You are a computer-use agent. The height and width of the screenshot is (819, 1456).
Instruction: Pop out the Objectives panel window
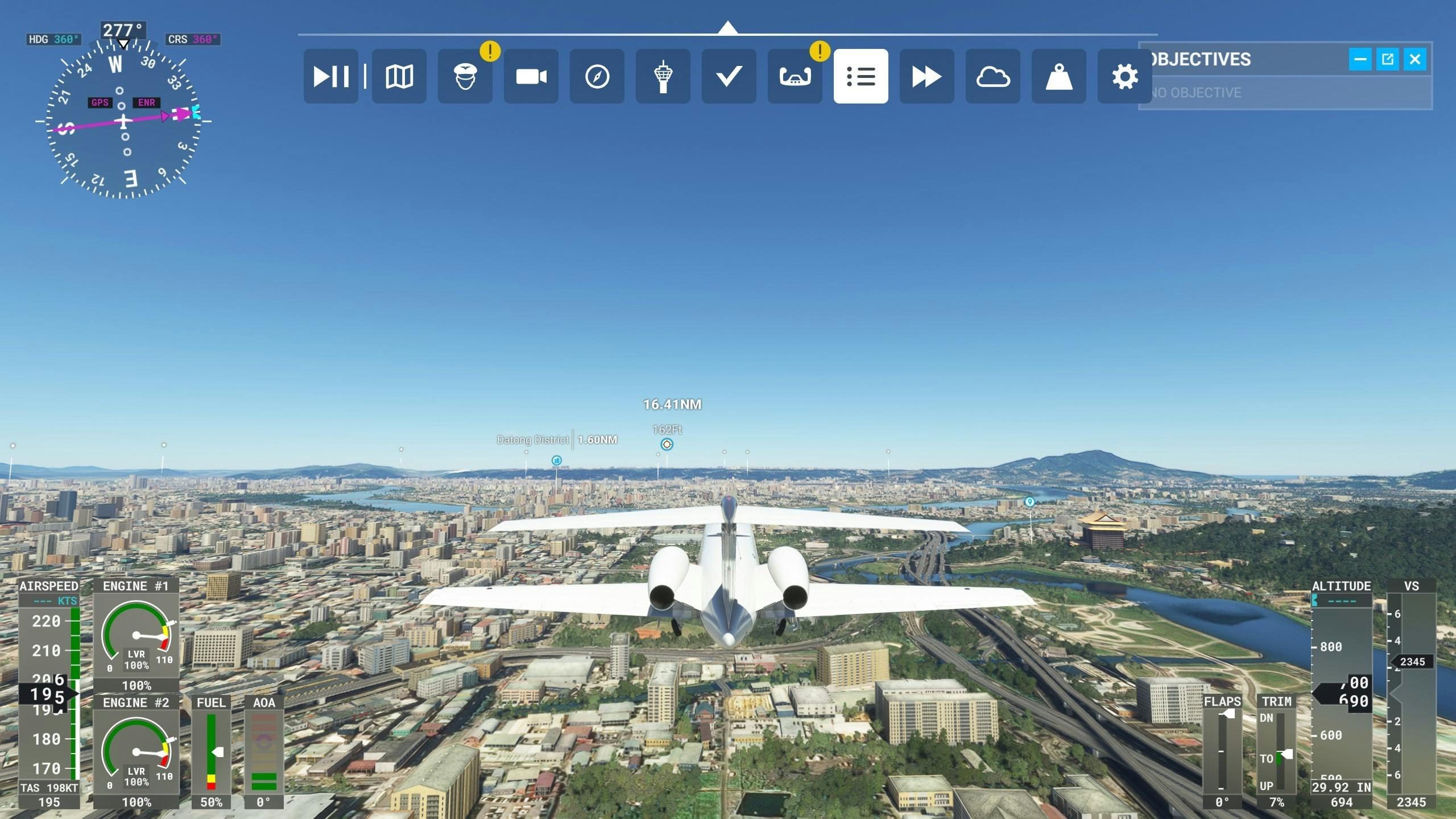tap(1387, 59)
